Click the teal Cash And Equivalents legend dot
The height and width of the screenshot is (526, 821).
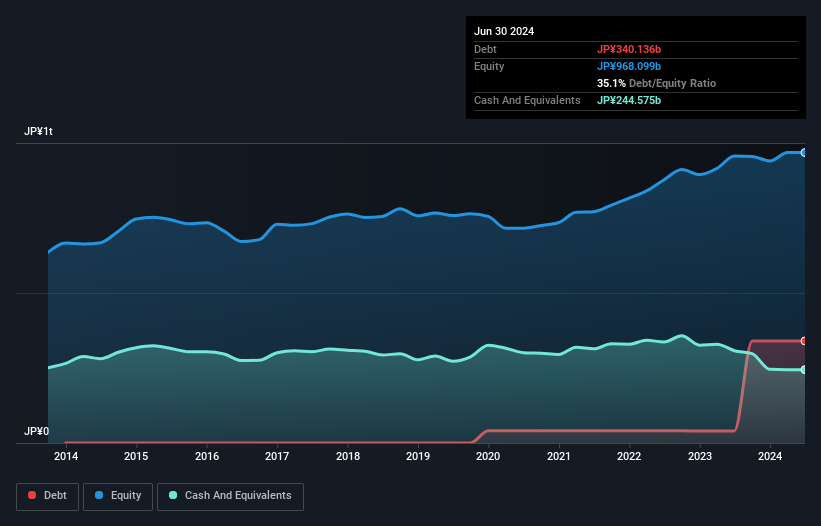pos(173,495)
